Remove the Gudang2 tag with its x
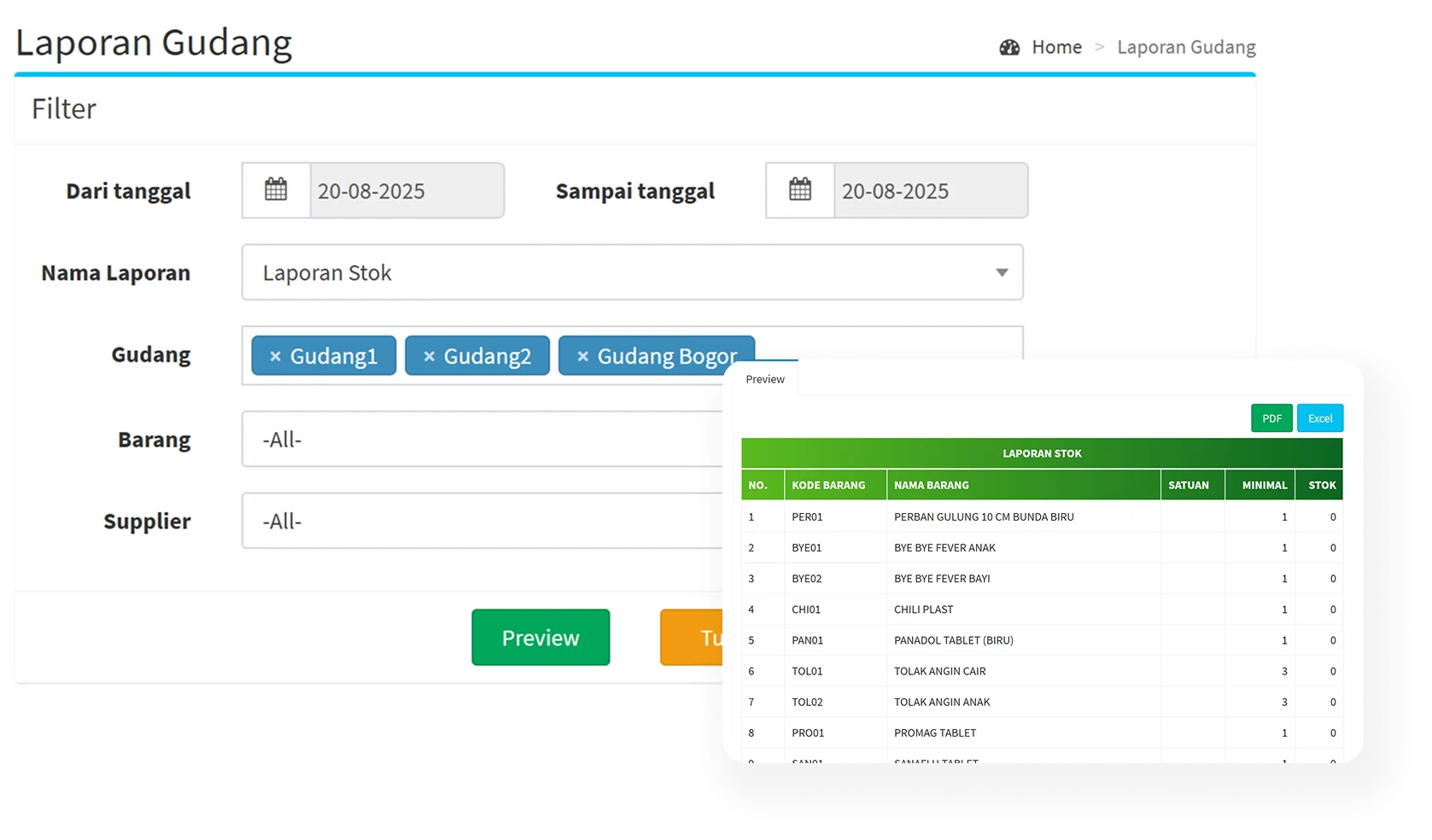The image size is (1432, 840). [x=429, y=357]
